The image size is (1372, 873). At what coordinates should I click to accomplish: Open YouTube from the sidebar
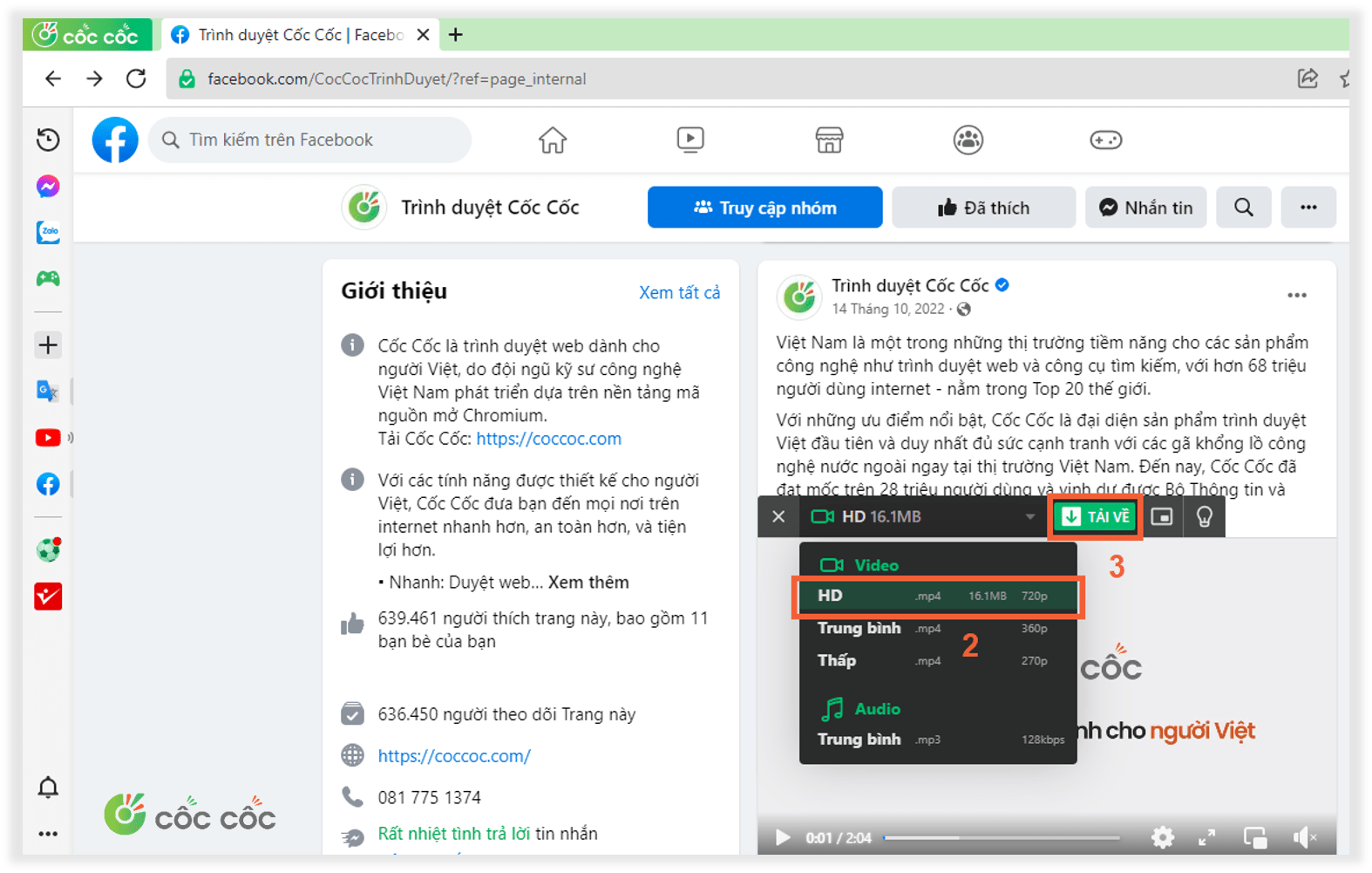point(48,438)
